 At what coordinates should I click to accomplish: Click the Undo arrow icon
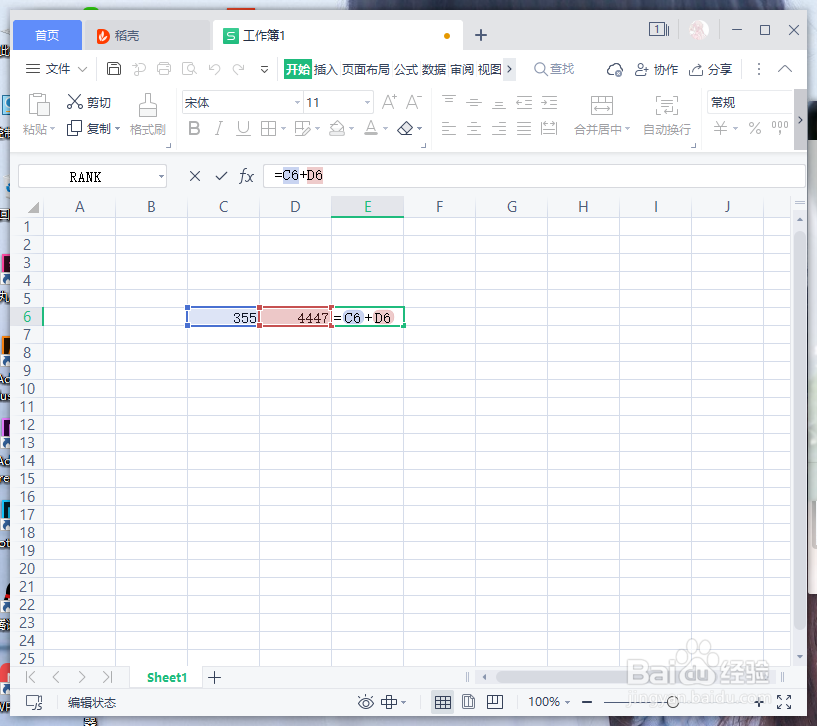click(x=214, y=69)
